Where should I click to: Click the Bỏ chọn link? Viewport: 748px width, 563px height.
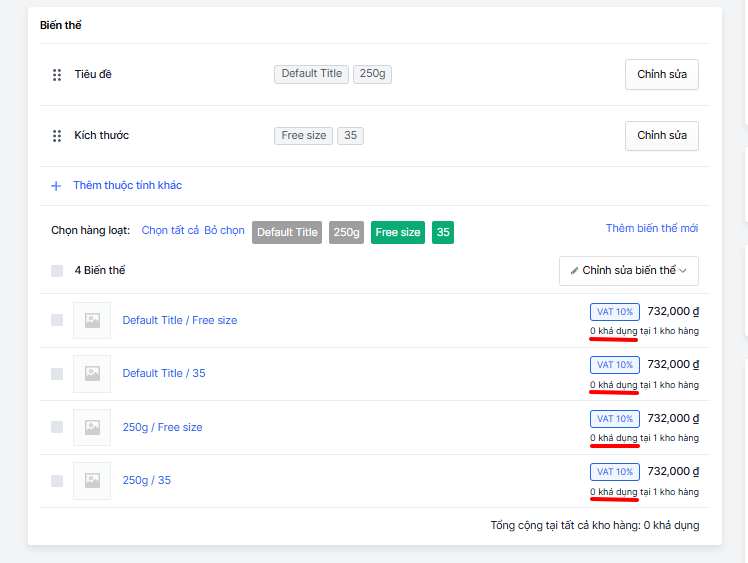click(x=224, y=230)
